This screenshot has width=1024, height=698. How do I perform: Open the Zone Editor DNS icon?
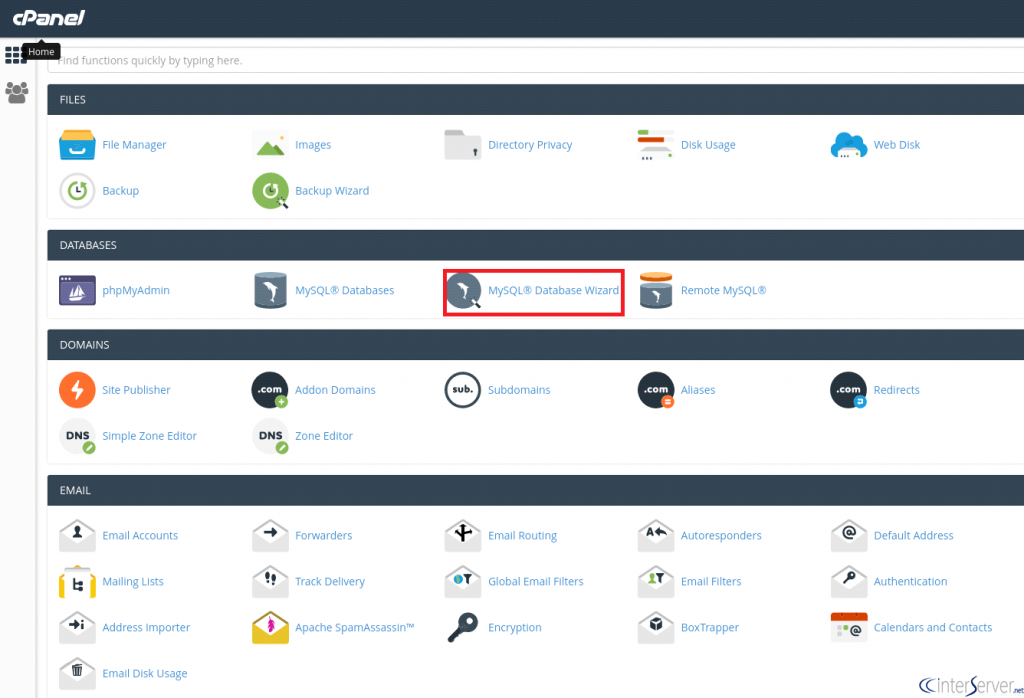click(270, 436)
